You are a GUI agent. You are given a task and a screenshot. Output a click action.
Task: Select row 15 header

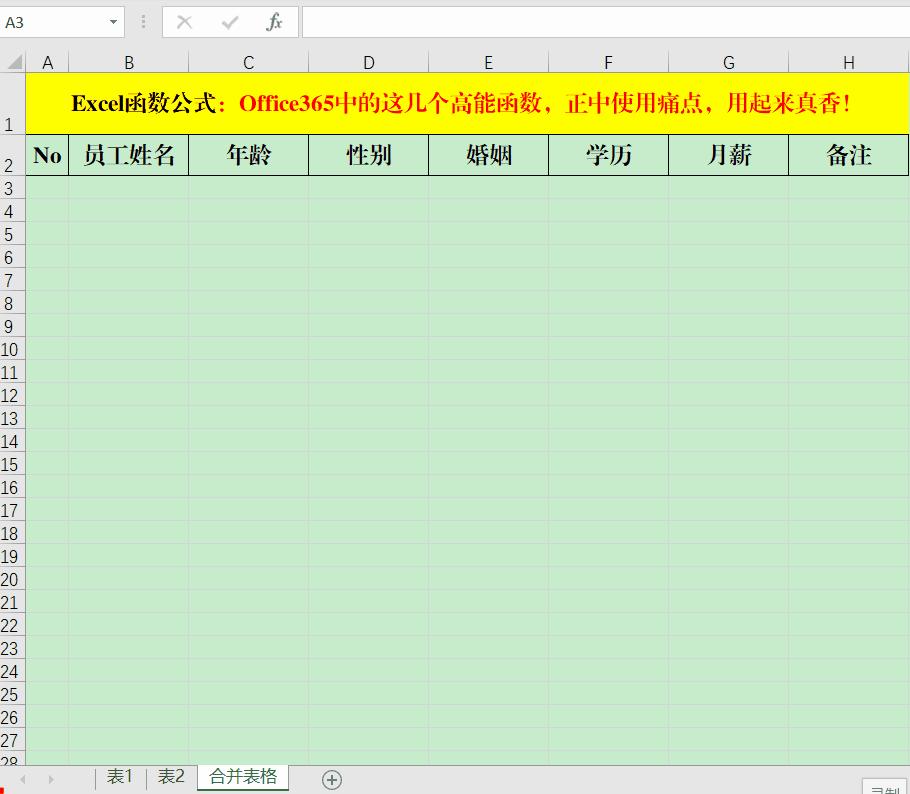pyautogui.click(x=12, y=464)
